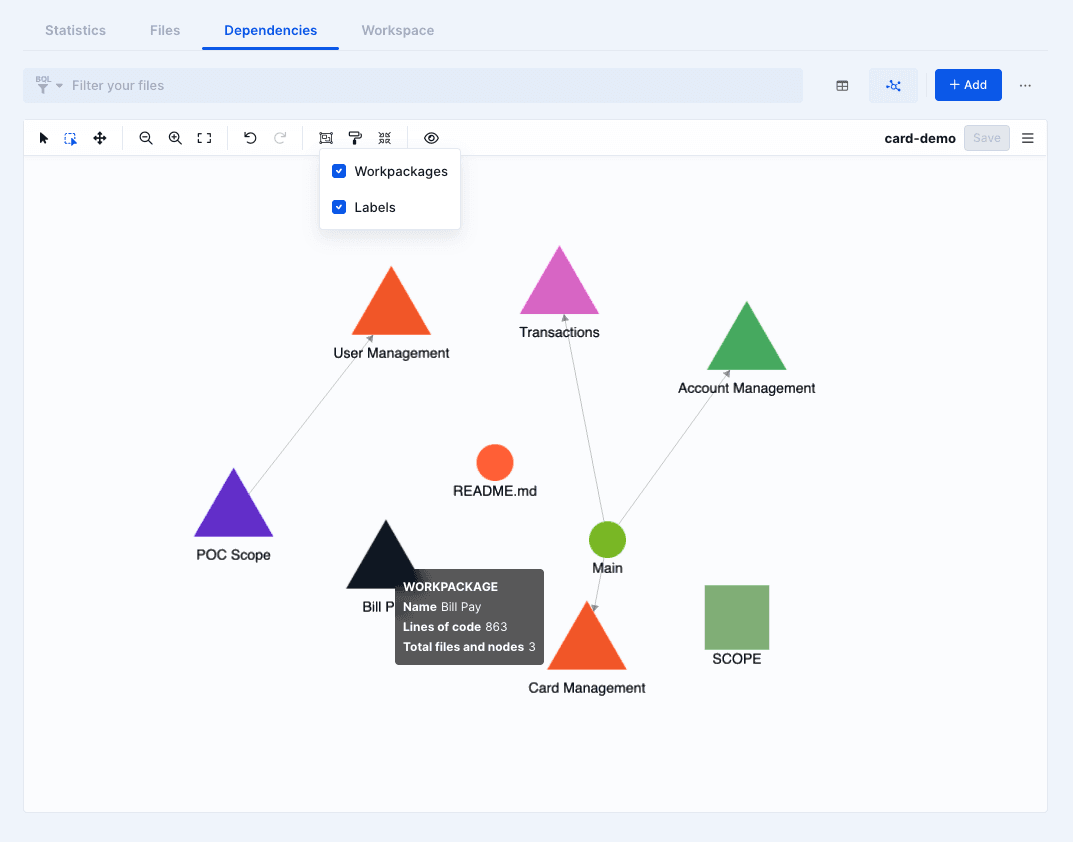Zoom out of the graph
The image size is (1073, 842).
coord(146,138)
